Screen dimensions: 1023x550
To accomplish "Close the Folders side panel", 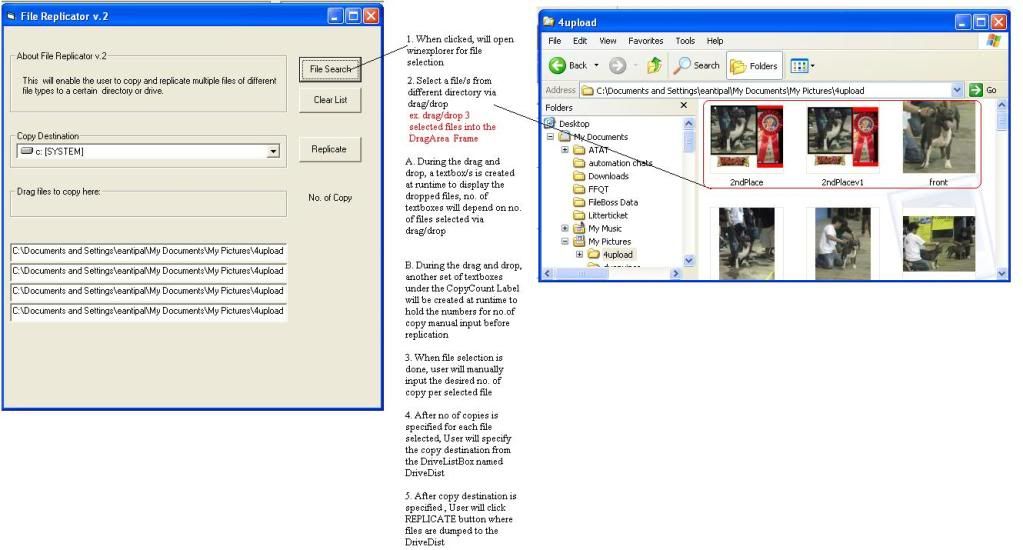I will 684,106.
